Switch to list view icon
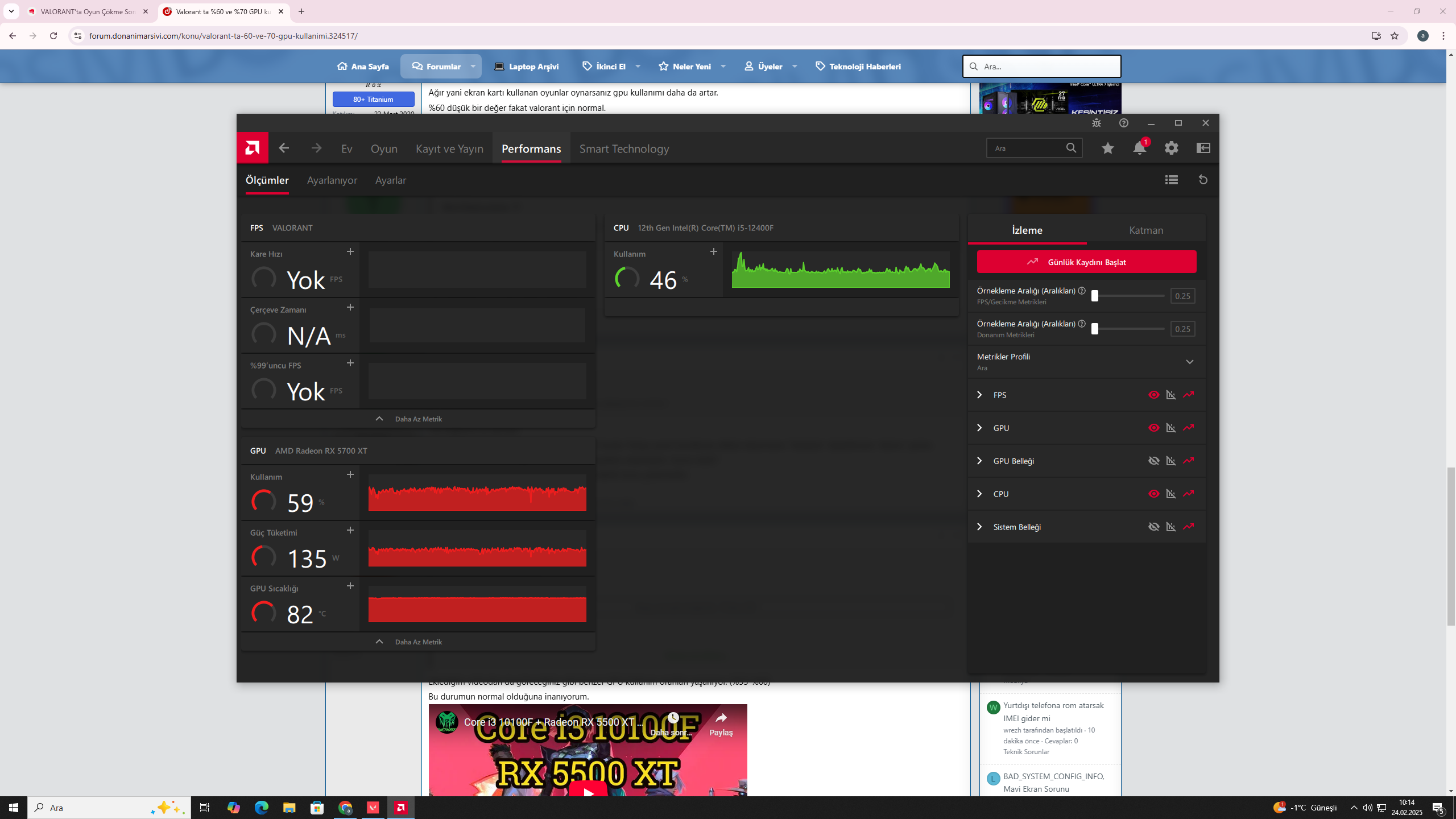Image resolution: width=1456 pixels, height=819 pixels. pyautogui.click(x=1171, y=180)
